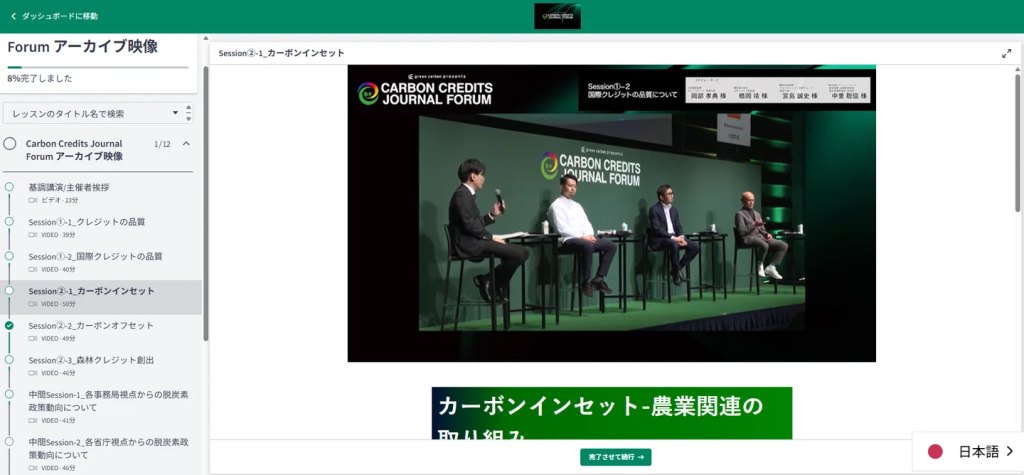Image resolution: width=1024 pixels, height=475 pixels.
Task: Go to ダッシュボードに移動 link
Action: tap(60, 16)
